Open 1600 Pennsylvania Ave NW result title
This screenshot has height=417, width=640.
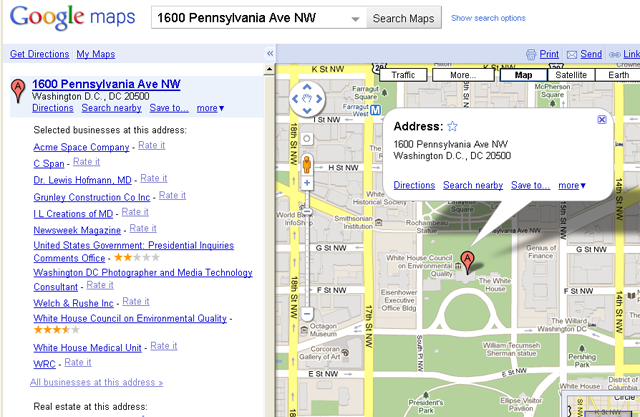pyautogui.click(x=106, y=84)
